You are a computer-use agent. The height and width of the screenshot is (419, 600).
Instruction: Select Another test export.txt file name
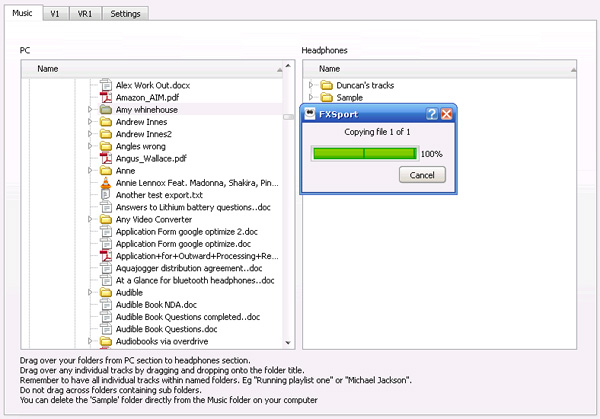(159, 195)
